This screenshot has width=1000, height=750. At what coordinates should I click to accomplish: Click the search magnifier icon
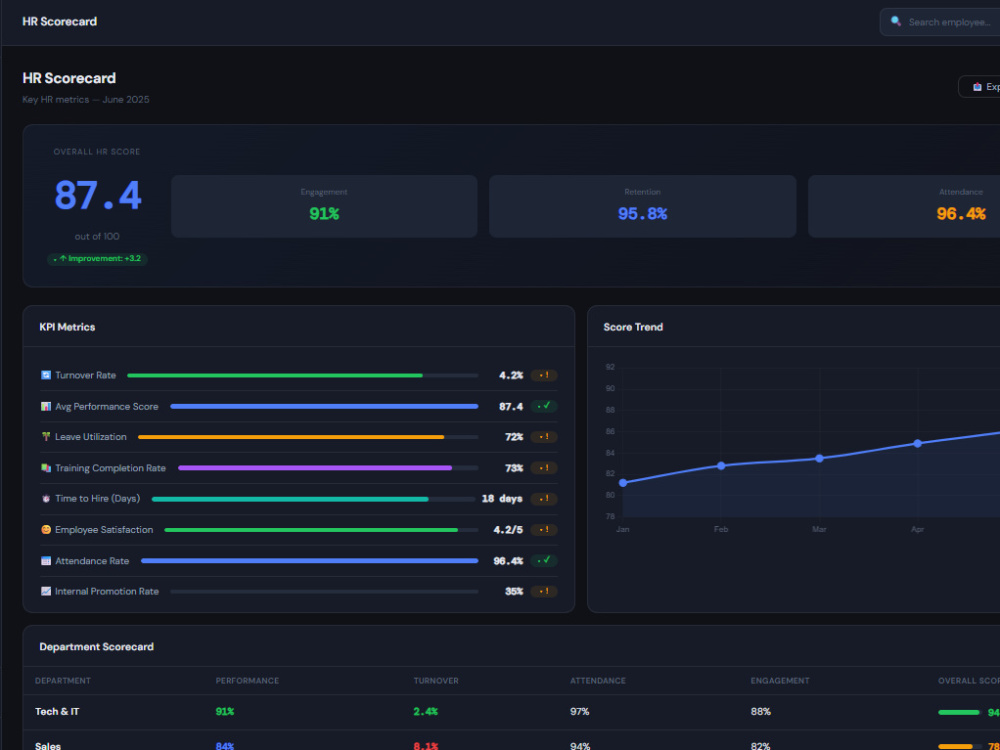point(895,22)
